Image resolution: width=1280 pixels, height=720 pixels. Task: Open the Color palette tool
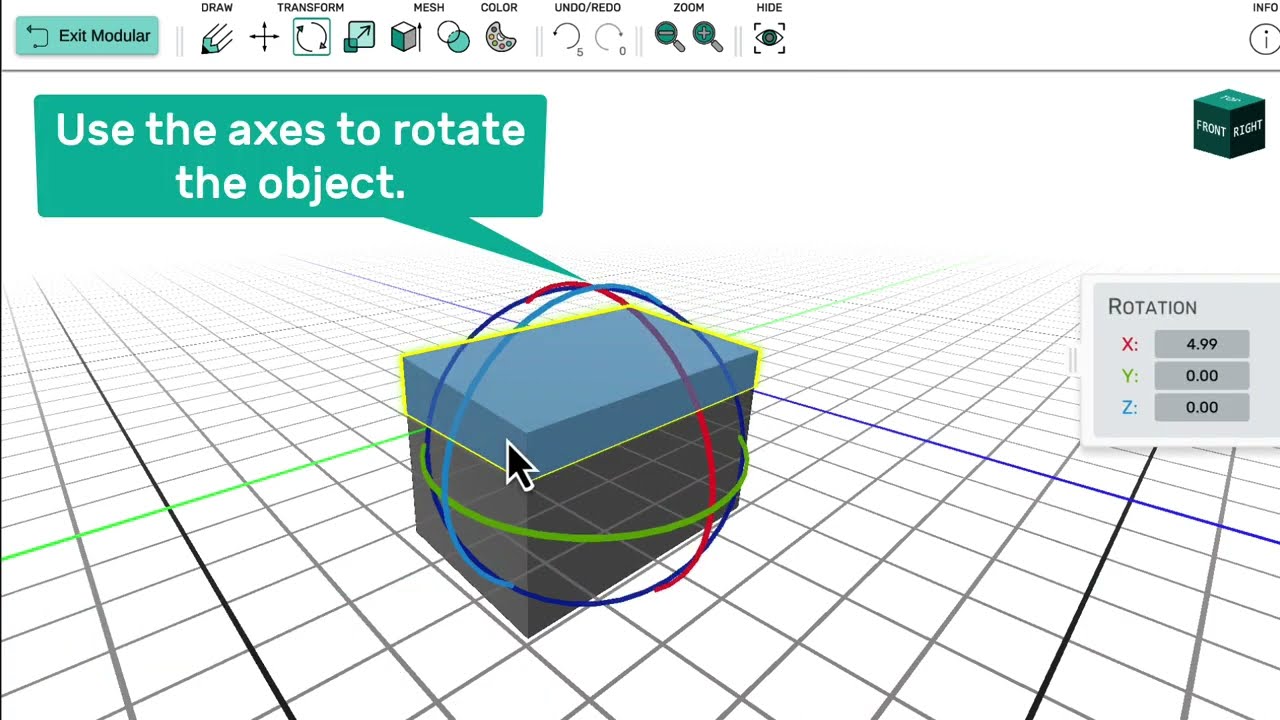click(x=500, y=39)
